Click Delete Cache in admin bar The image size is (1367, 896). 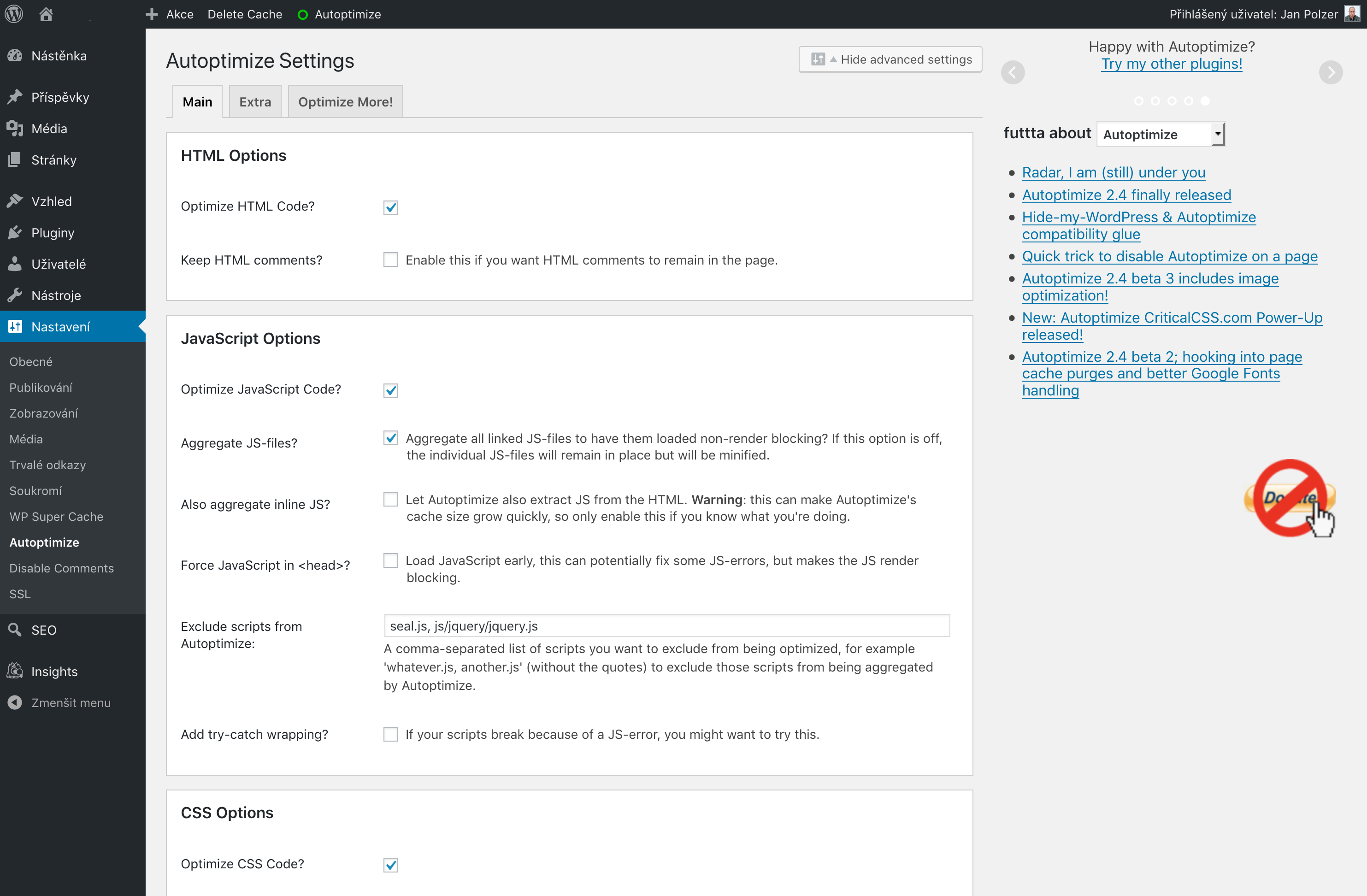click(245, 14)
